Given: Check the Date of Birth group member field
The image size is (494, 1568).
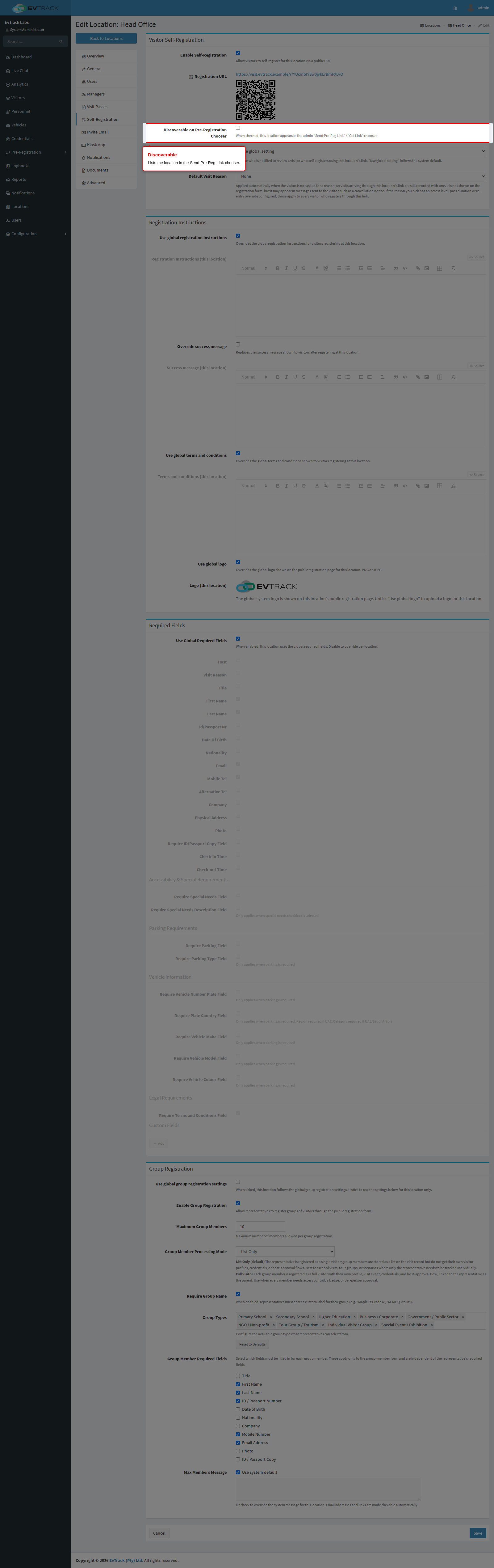Looking at the screenshot, I should (238, 1409).
